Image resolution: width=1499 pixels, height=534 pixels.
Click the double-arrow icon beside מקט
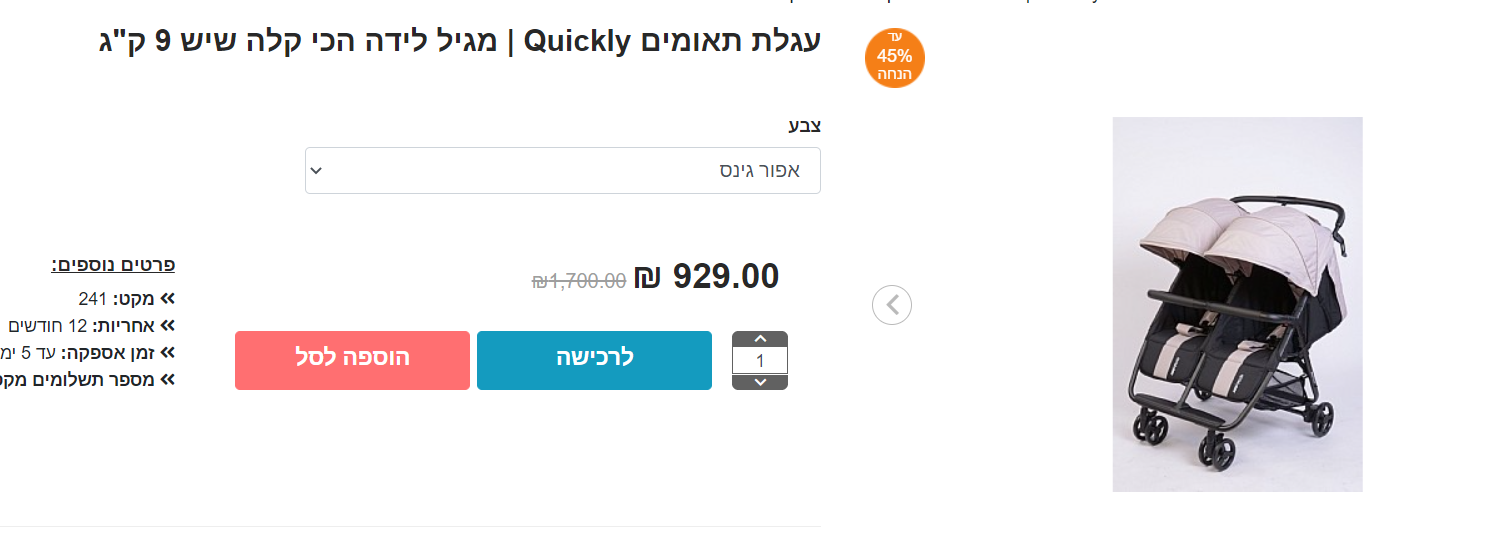pyautogui.click(x=167, y=298)
